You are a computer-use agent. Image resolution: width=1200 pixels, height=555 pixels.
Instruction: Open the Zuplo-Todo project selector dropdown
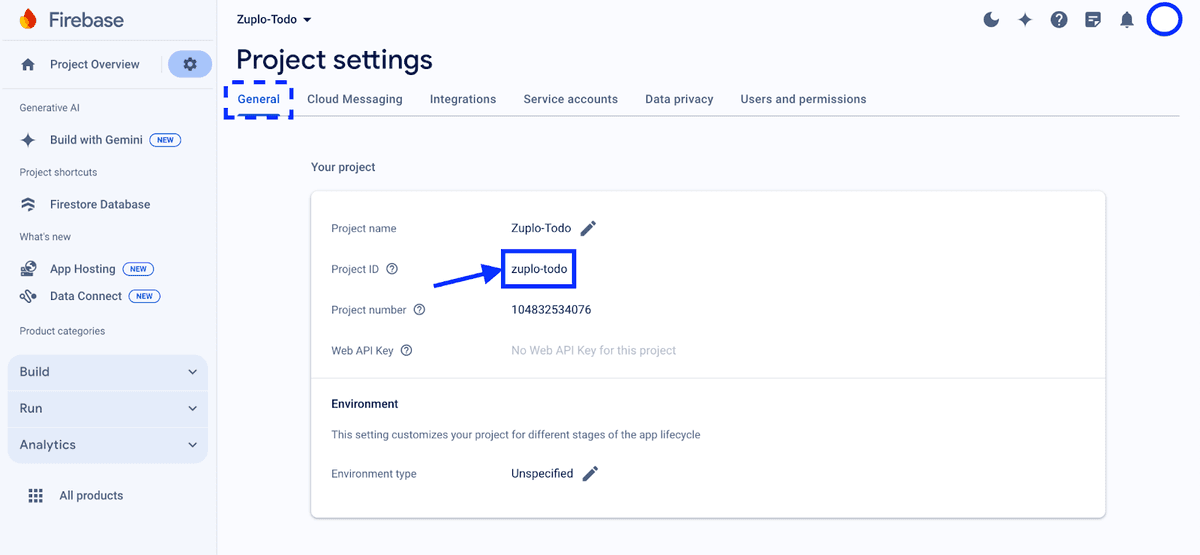(x=274, y=19)
